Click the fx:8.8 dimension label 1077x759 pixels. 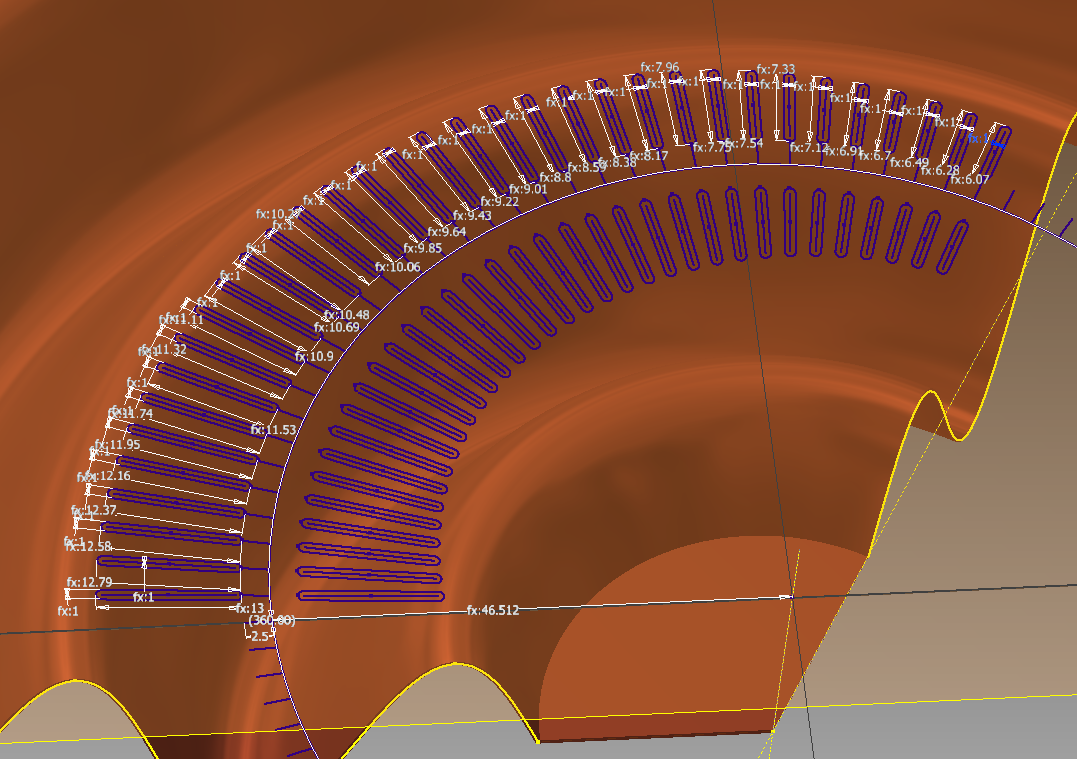coord(554,178)
